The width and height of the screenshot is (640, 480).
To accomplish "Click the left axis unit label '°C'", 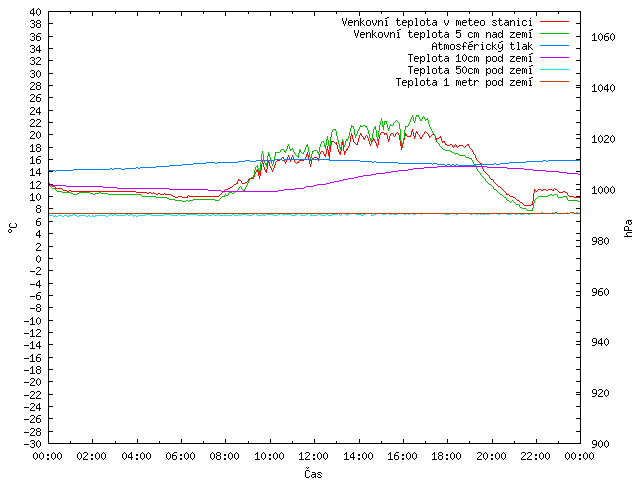I will point(13,228).
